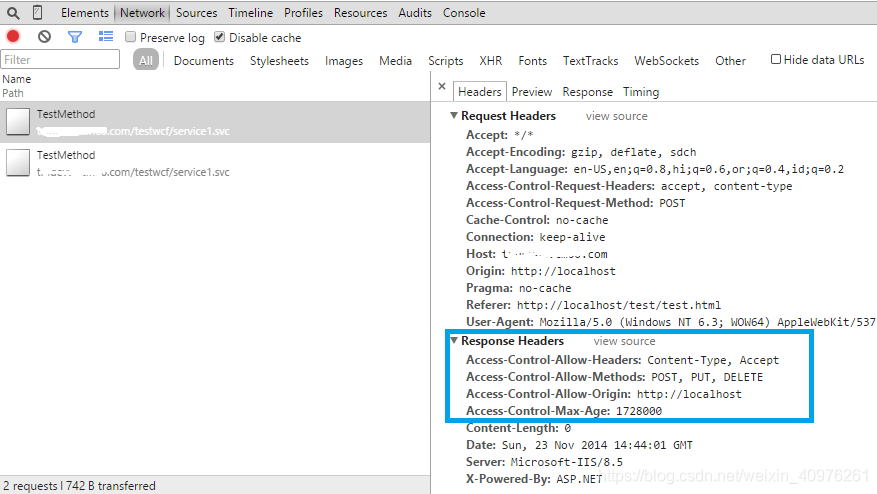The width and height of the screenshot is (877, 494).
Task: Open the Resources panel
Action: (360, 12)
